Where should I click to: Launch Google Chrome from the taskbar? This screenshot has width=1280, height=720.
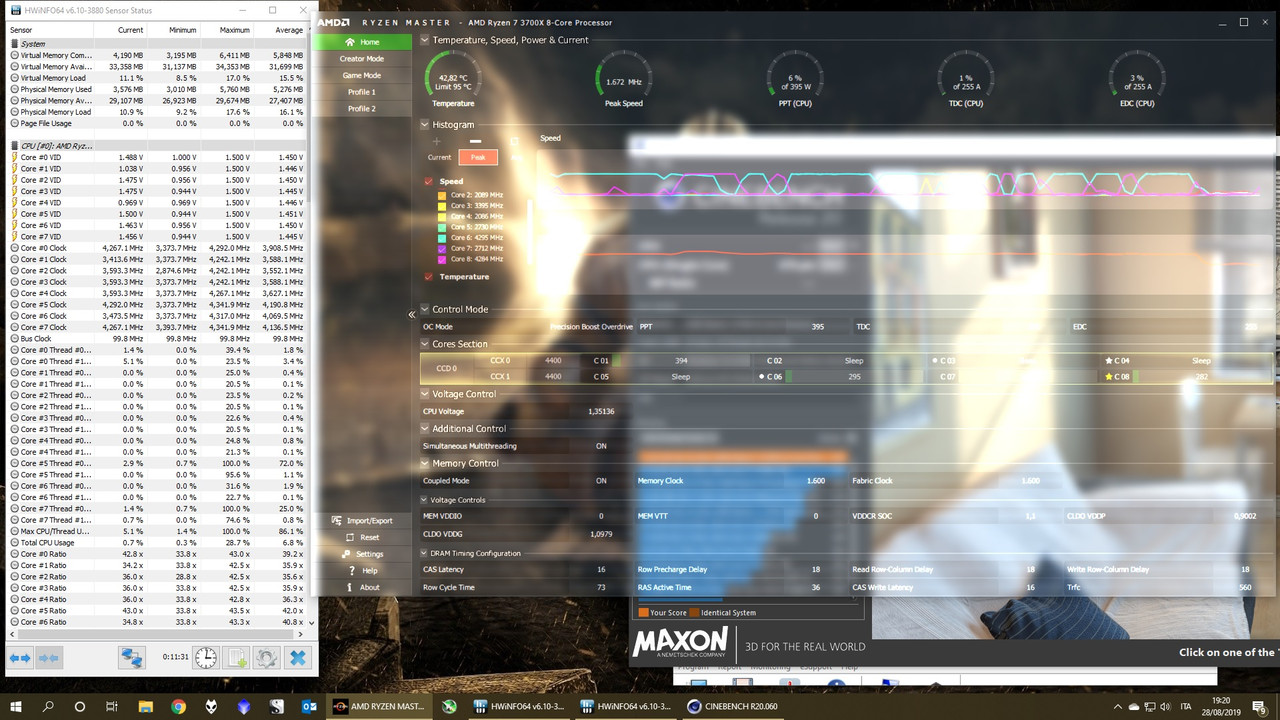(x=178, y=706)
